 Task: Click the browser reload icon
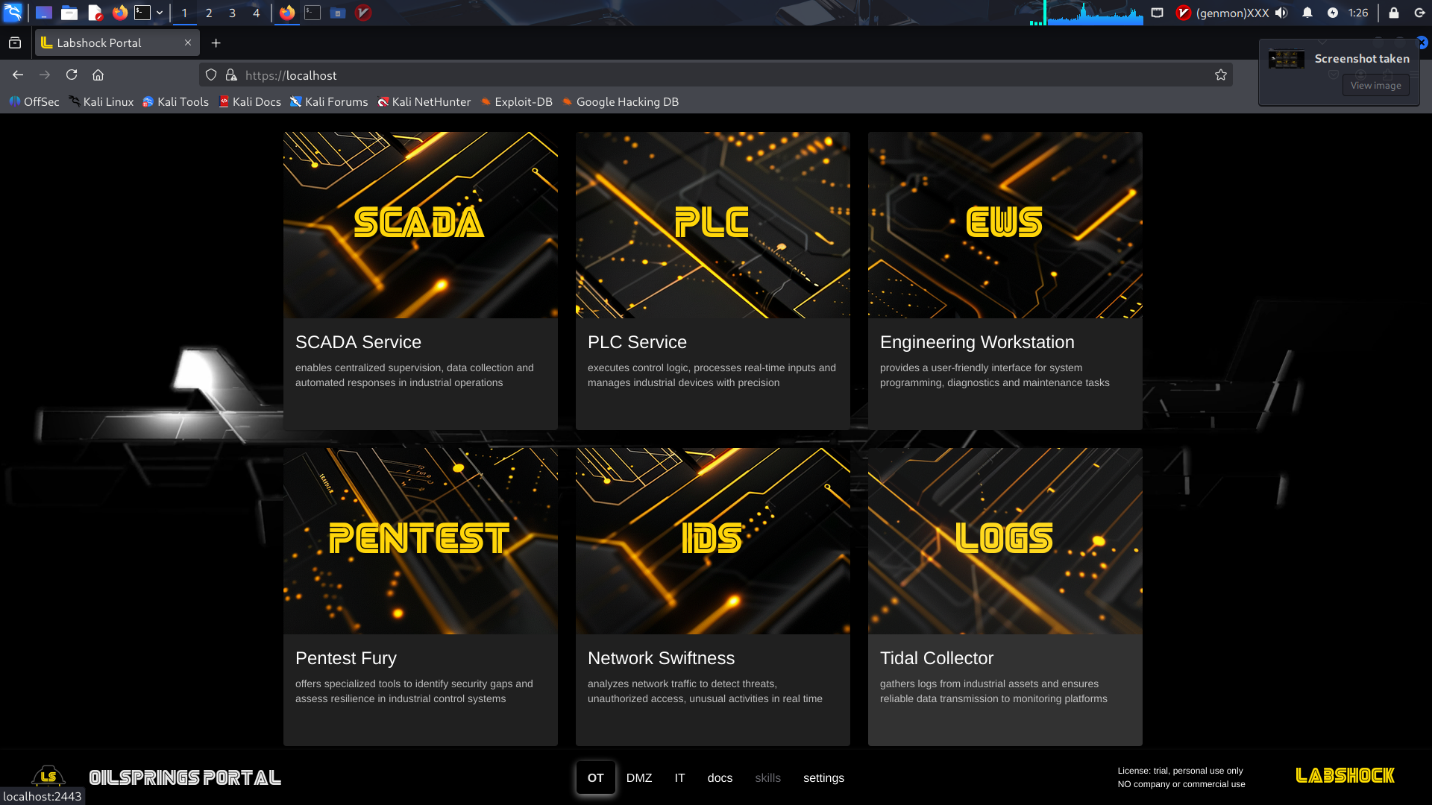pyautogui.click(x=72, y=75)
